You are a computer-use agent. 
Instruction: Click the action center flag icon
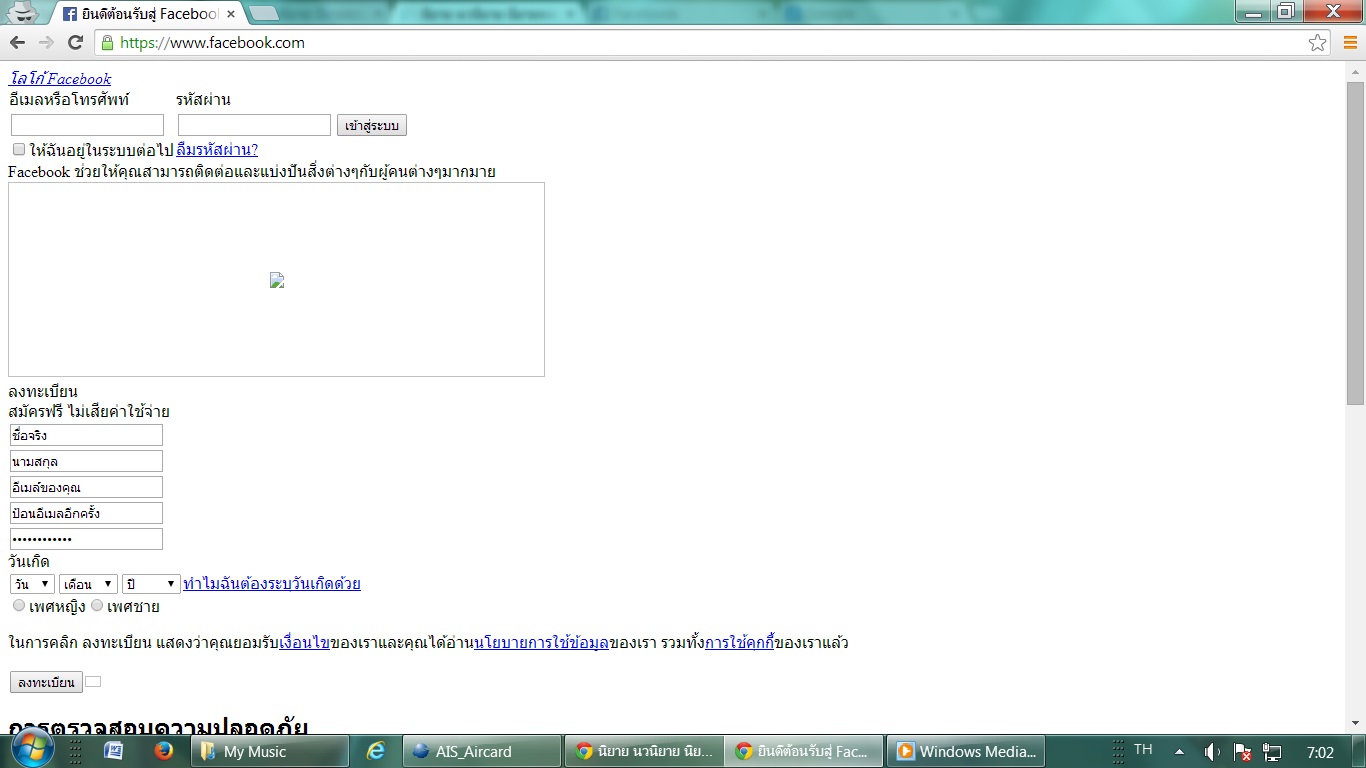click(x=1243, y=751)
